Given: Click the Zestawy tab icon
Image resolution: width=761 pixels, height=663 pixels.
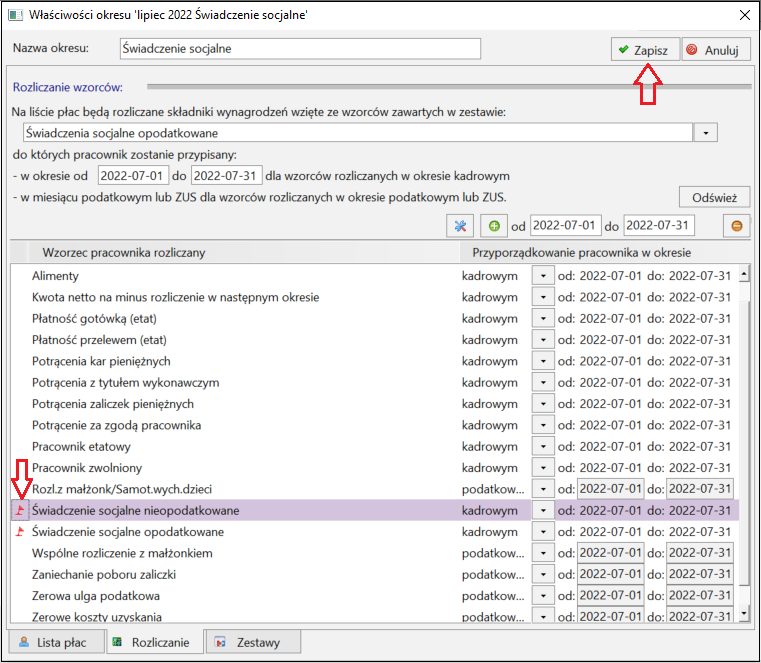Looking at the screenshot, I should tap(220, 642).
